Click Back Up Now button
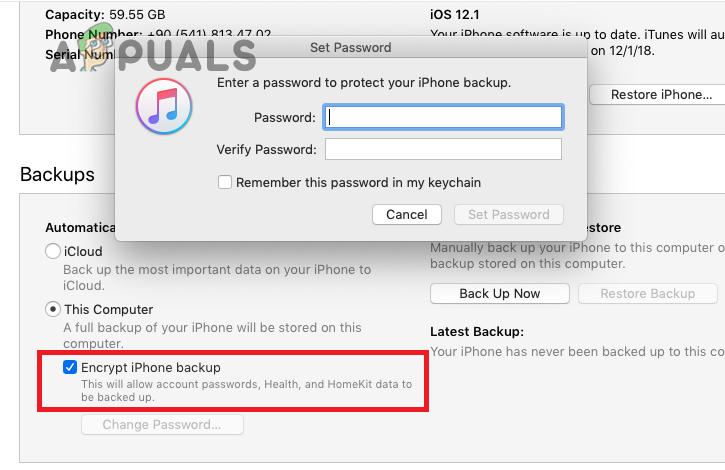The height and width of the screenshot is (470, 725). point(499,294)
